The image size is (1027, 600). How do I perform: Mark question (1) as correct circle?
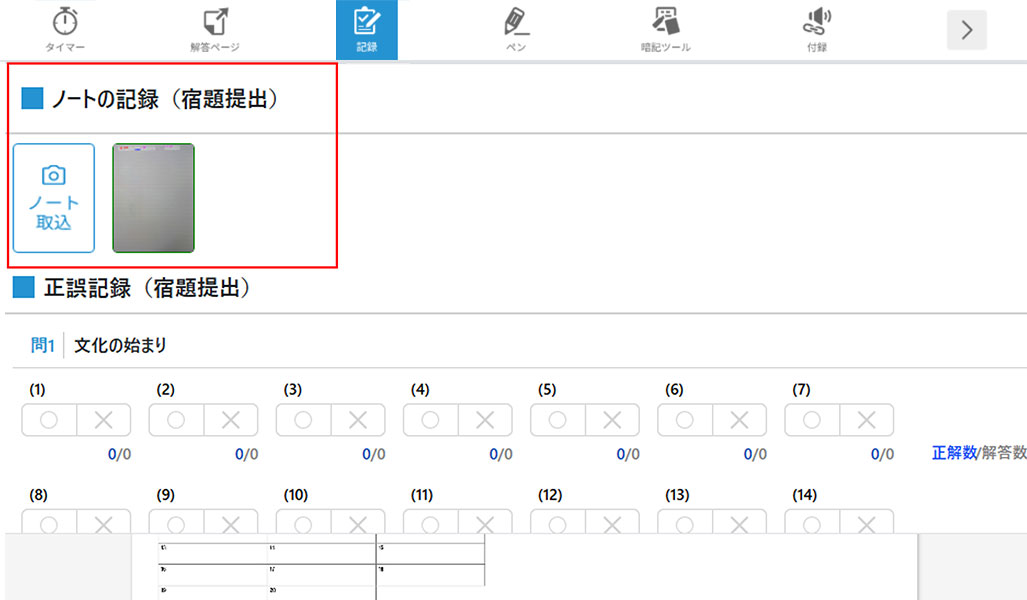point(49,421)
